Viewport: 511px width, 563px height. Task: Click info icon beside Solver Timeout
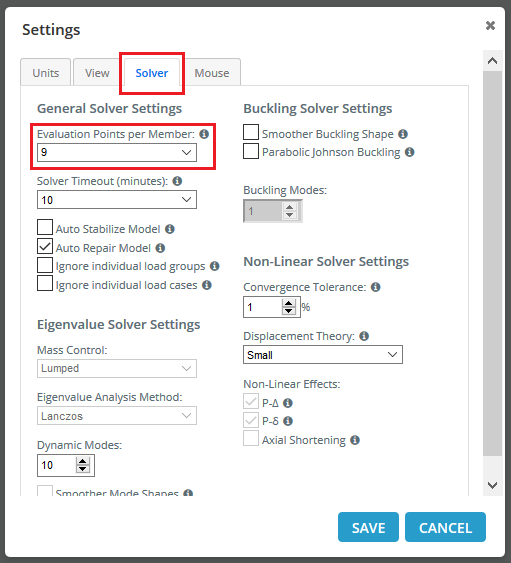click(x=177, y=181)
